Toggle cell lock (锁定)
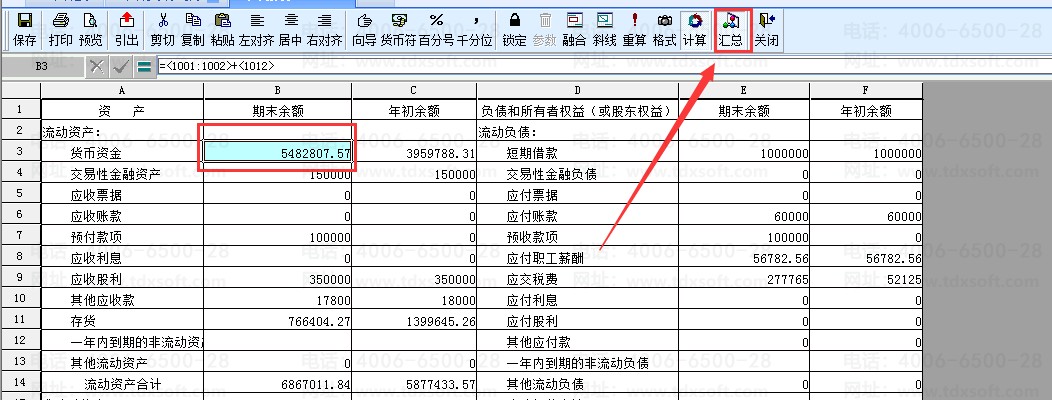Screen dimensions: 1052x400 (x=514, y=30)
